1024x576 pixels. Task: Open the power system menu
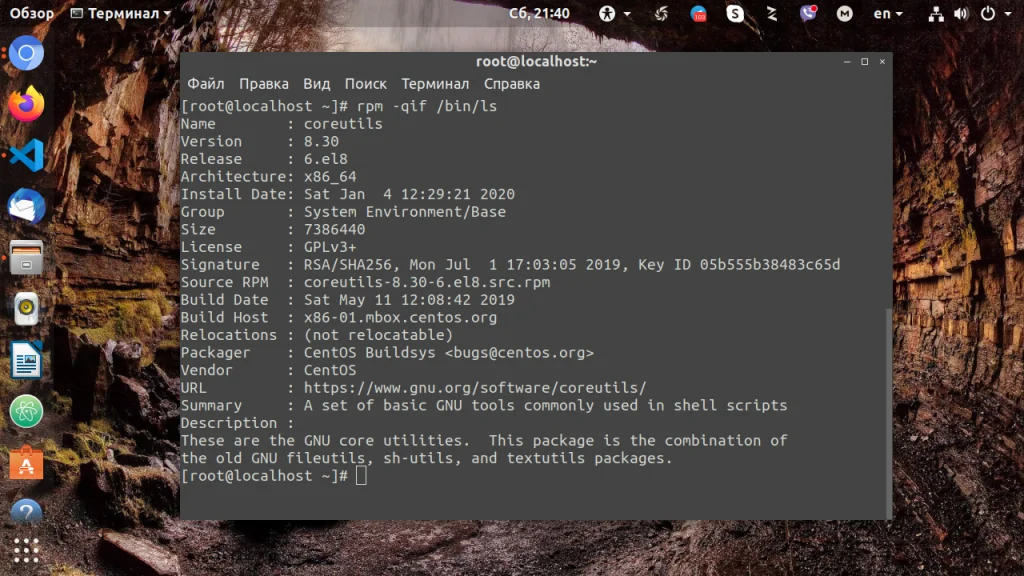995,13
